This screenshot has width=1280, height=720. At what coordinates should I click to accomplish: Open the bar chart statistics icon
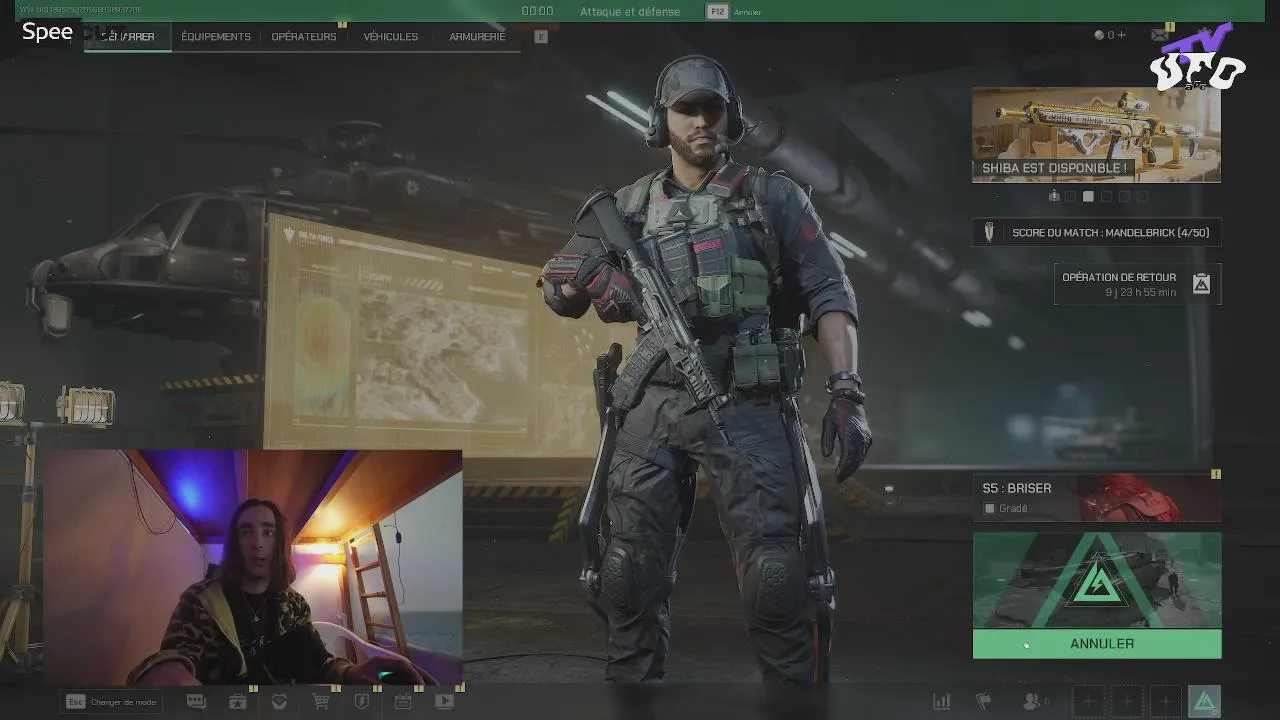pyautogui.click(x=941, y=702)
